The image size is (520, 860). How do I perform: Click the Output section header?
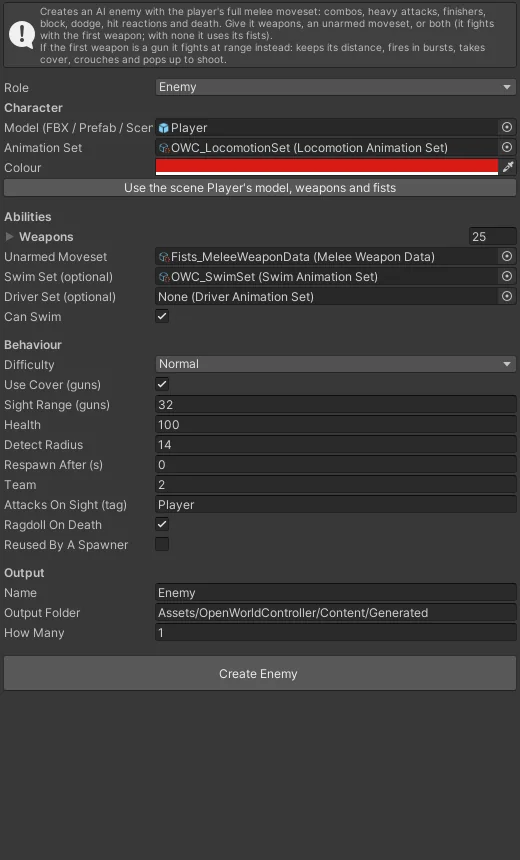24,573
